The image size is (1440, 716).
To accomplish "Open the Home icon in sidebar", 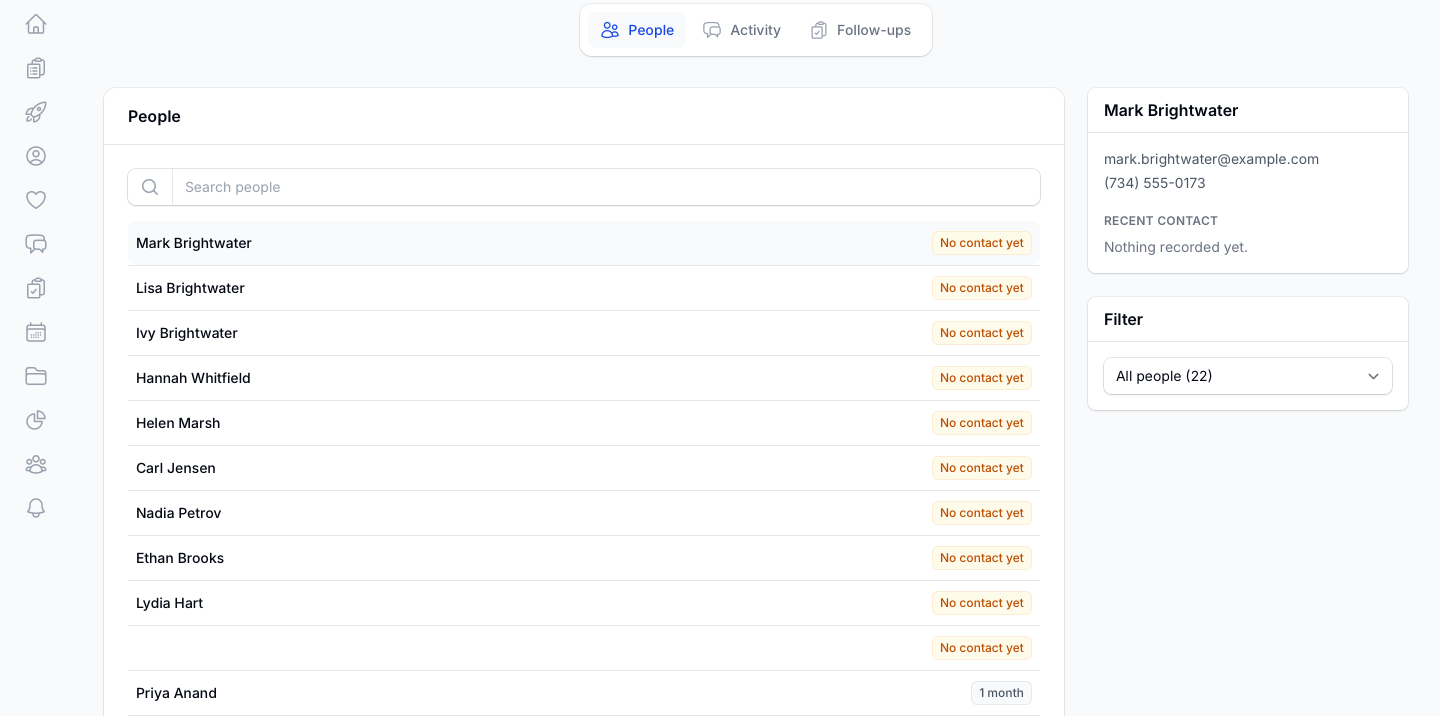I will click(x=36, y=24).
